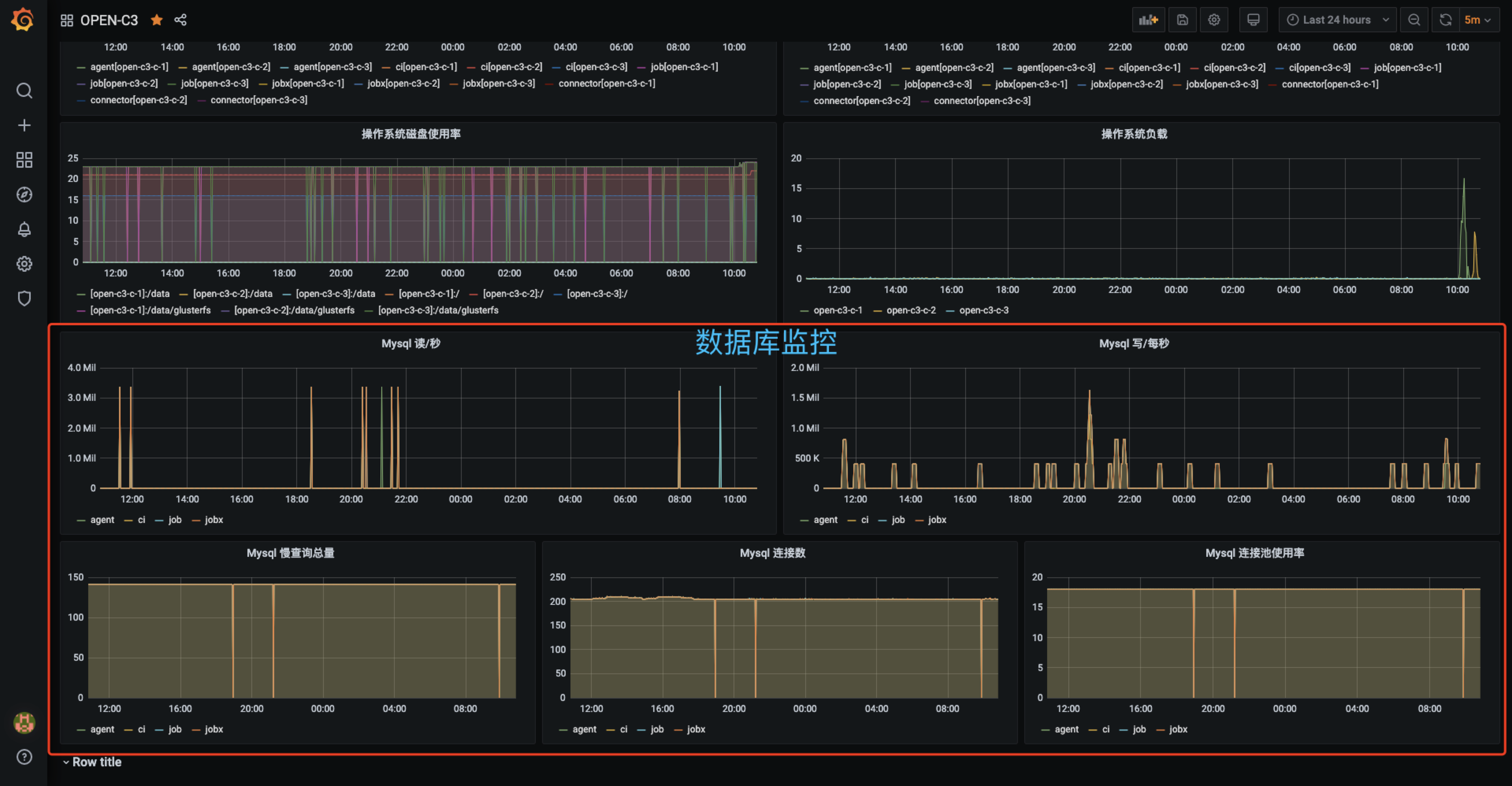Cycle view mode with monitor icon
Screen dimensions: 1512x786
pyautogui.click(x=1253, y=20)
